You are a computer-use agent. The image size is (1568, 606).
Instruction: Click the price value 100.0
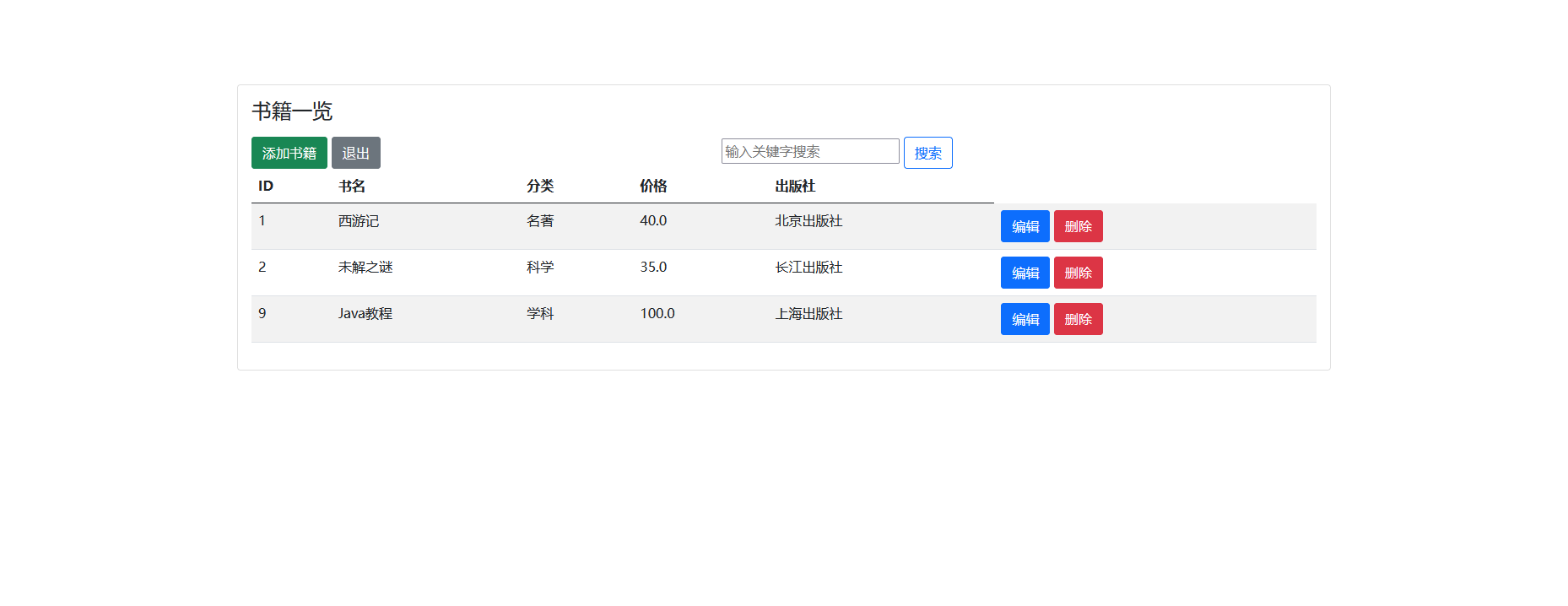click(657, 313)
